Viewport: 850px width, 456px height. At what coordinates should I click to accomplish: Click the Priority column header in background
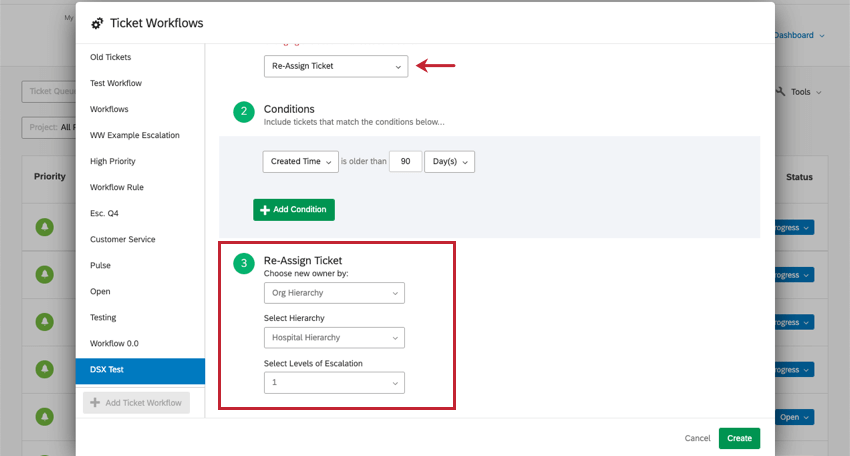tap(50, 176)
